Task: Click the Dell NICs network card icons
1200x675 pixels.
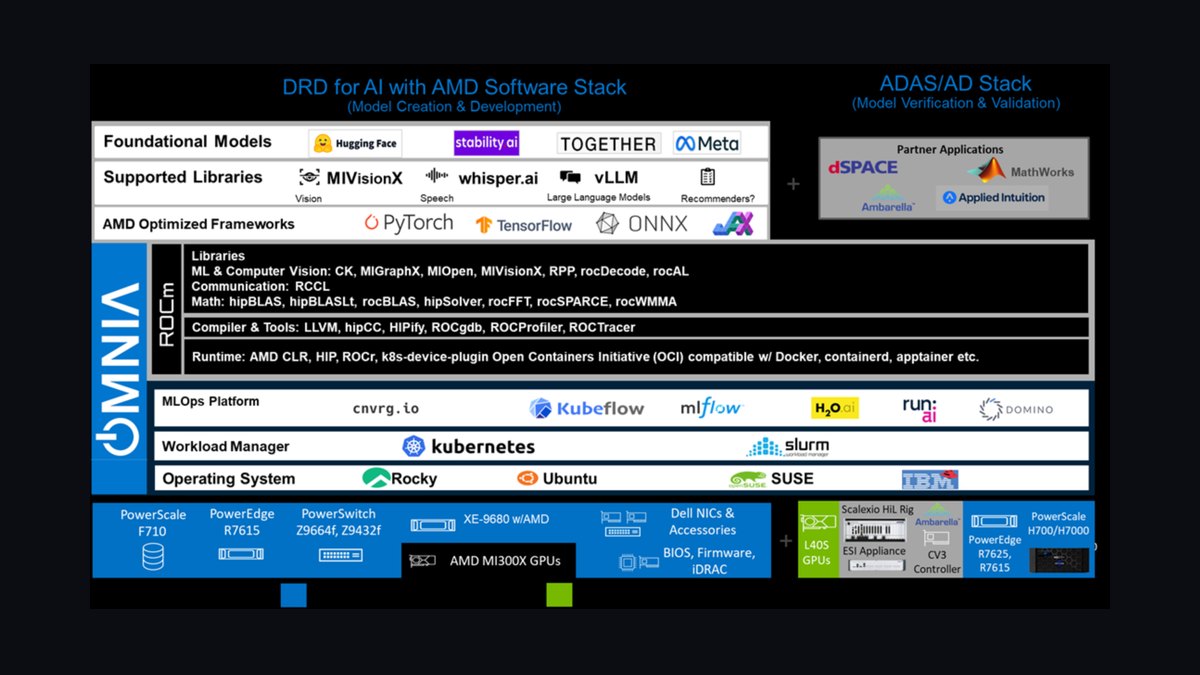Action: [626, 524]
